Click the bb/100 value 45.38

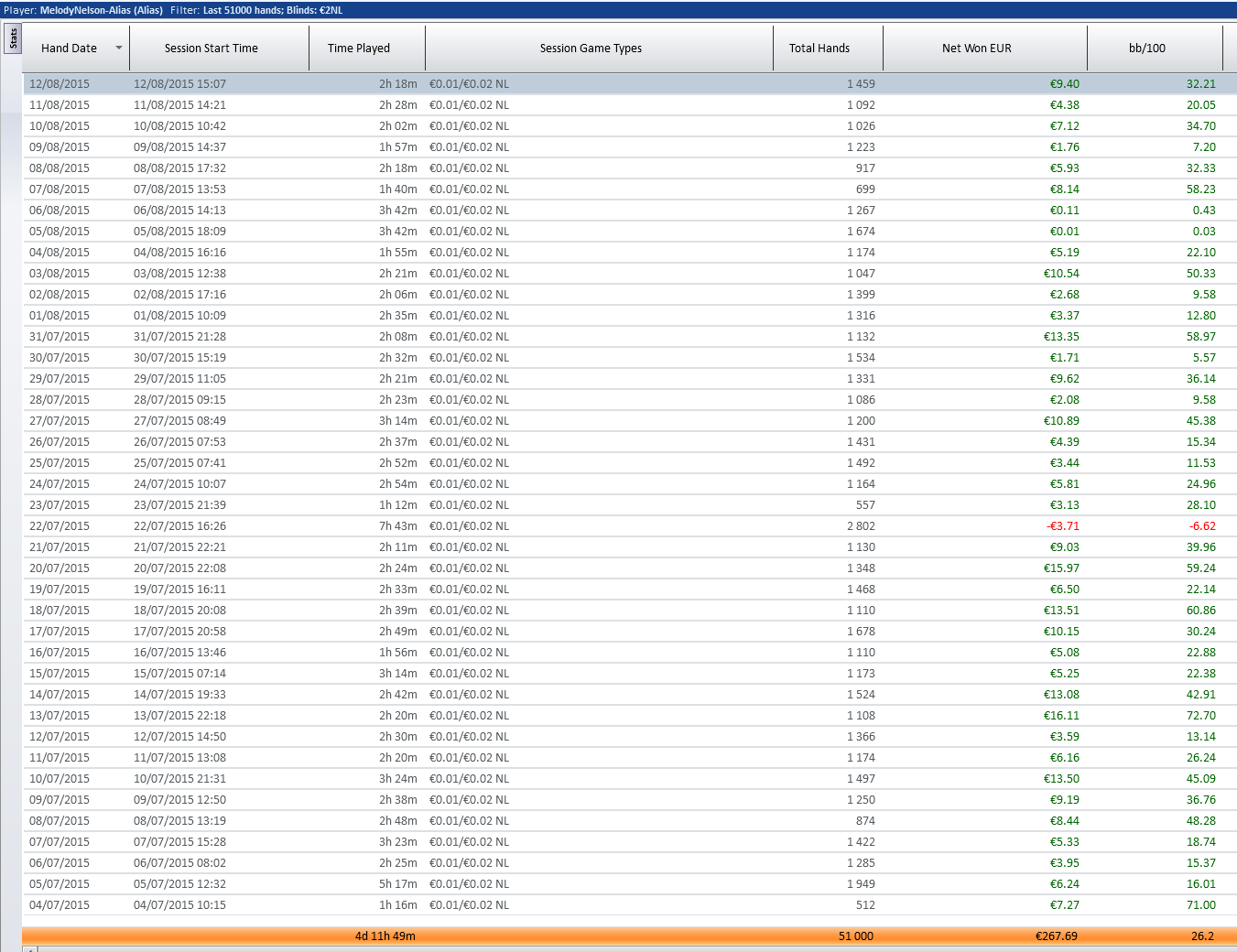pyautogui.click(x=1200, y=421)
